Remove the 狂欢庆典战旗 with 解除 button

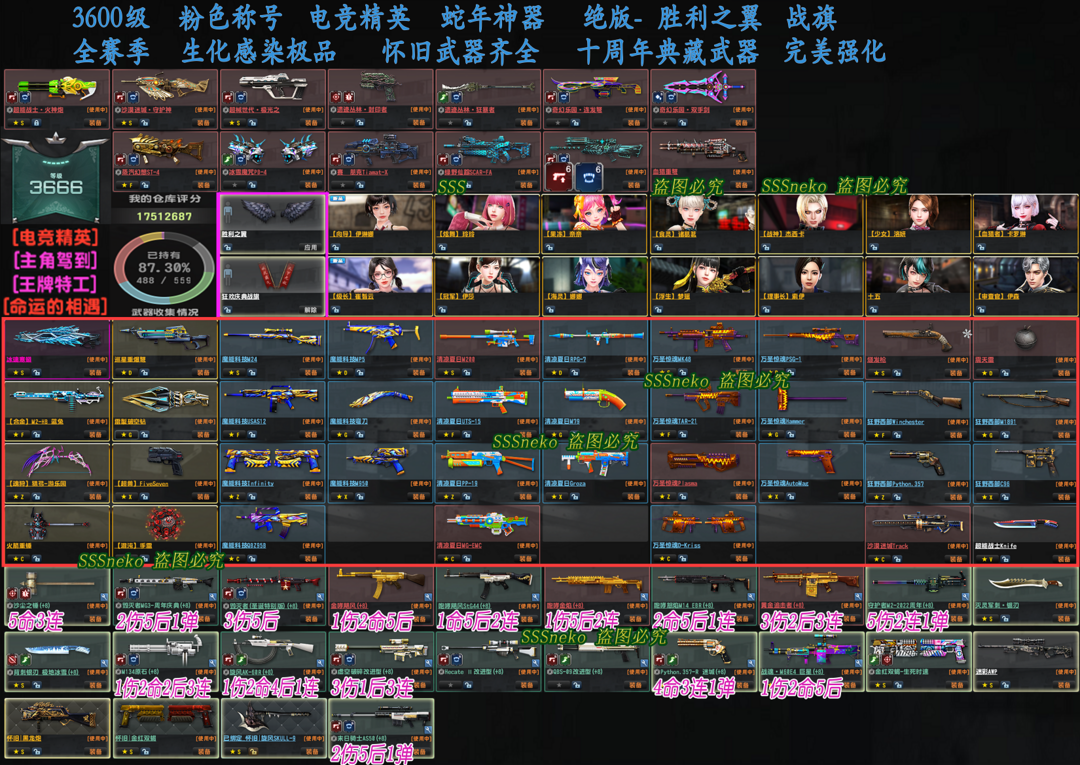tap(311, 310)
